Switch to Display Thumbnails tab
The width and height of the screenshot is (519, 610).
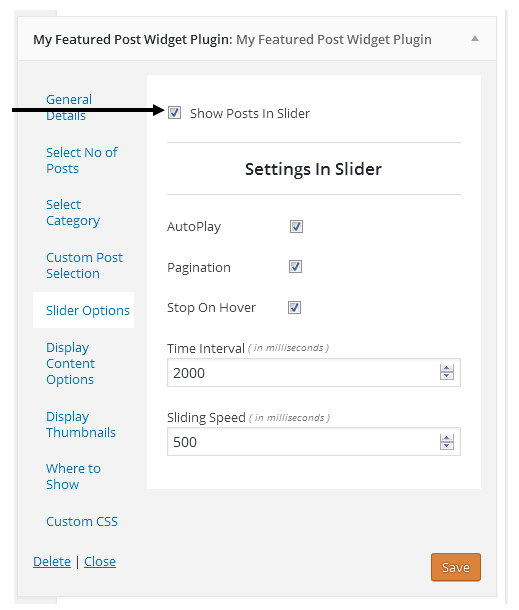[81, 424]
